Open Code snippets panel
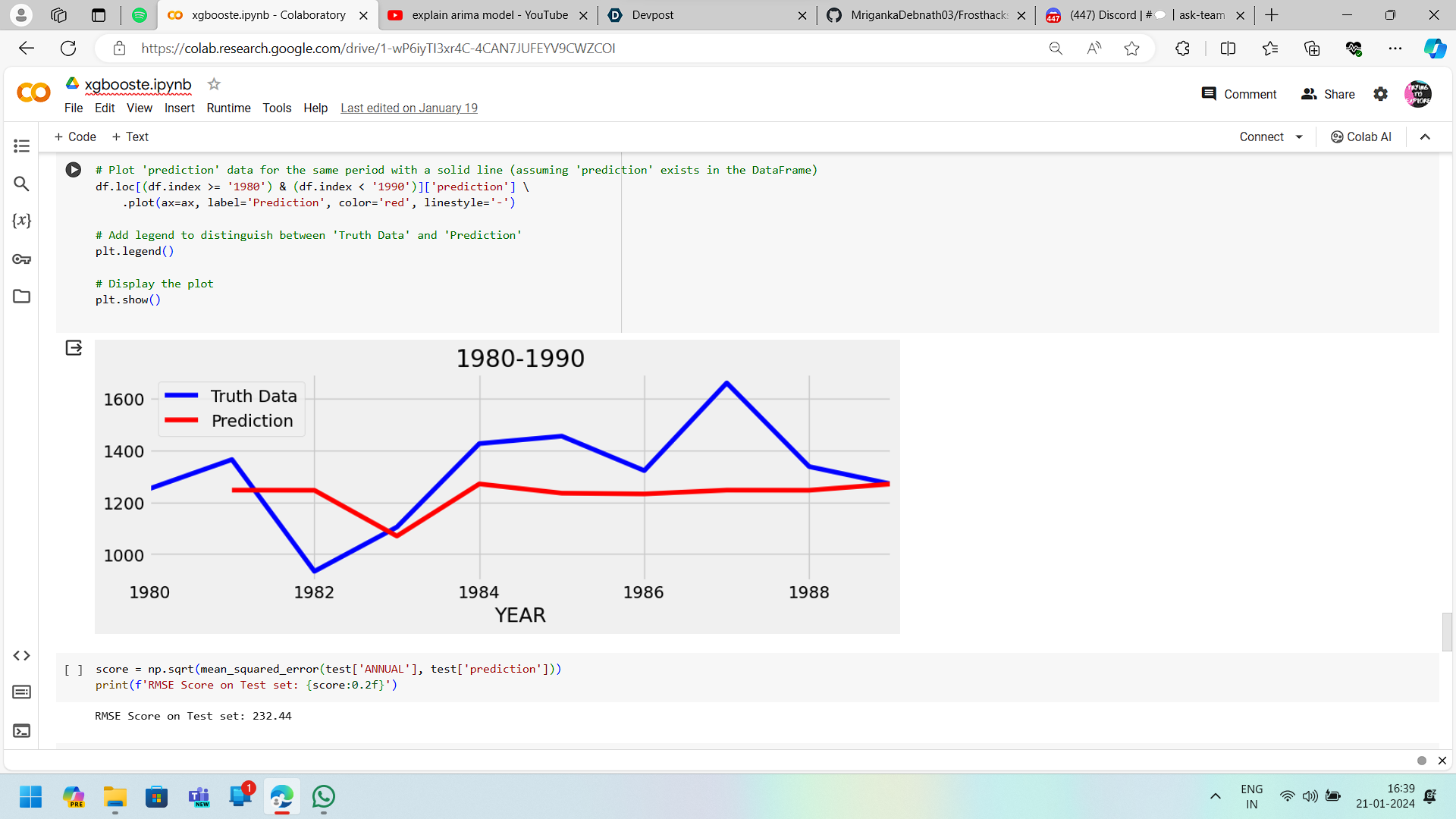Screen dimensions: 1456x819 click(21, 655)
